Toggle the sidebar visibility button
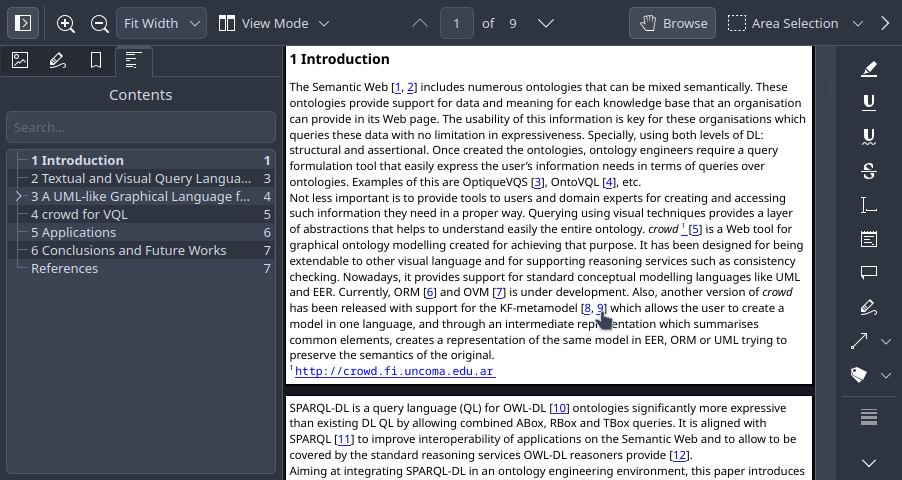 (x=24, y=23)
